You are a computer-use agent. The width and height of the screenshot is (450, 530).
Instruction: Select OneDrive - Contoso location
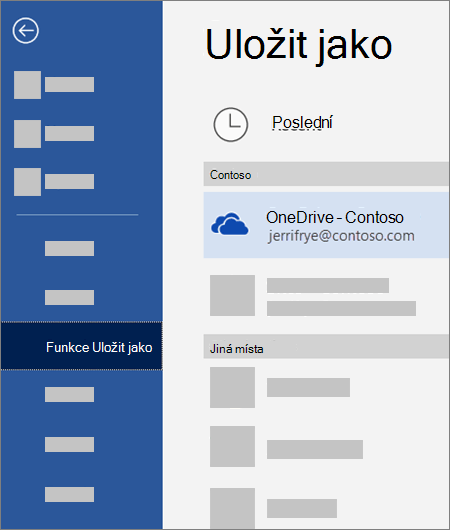click(326, 225)
